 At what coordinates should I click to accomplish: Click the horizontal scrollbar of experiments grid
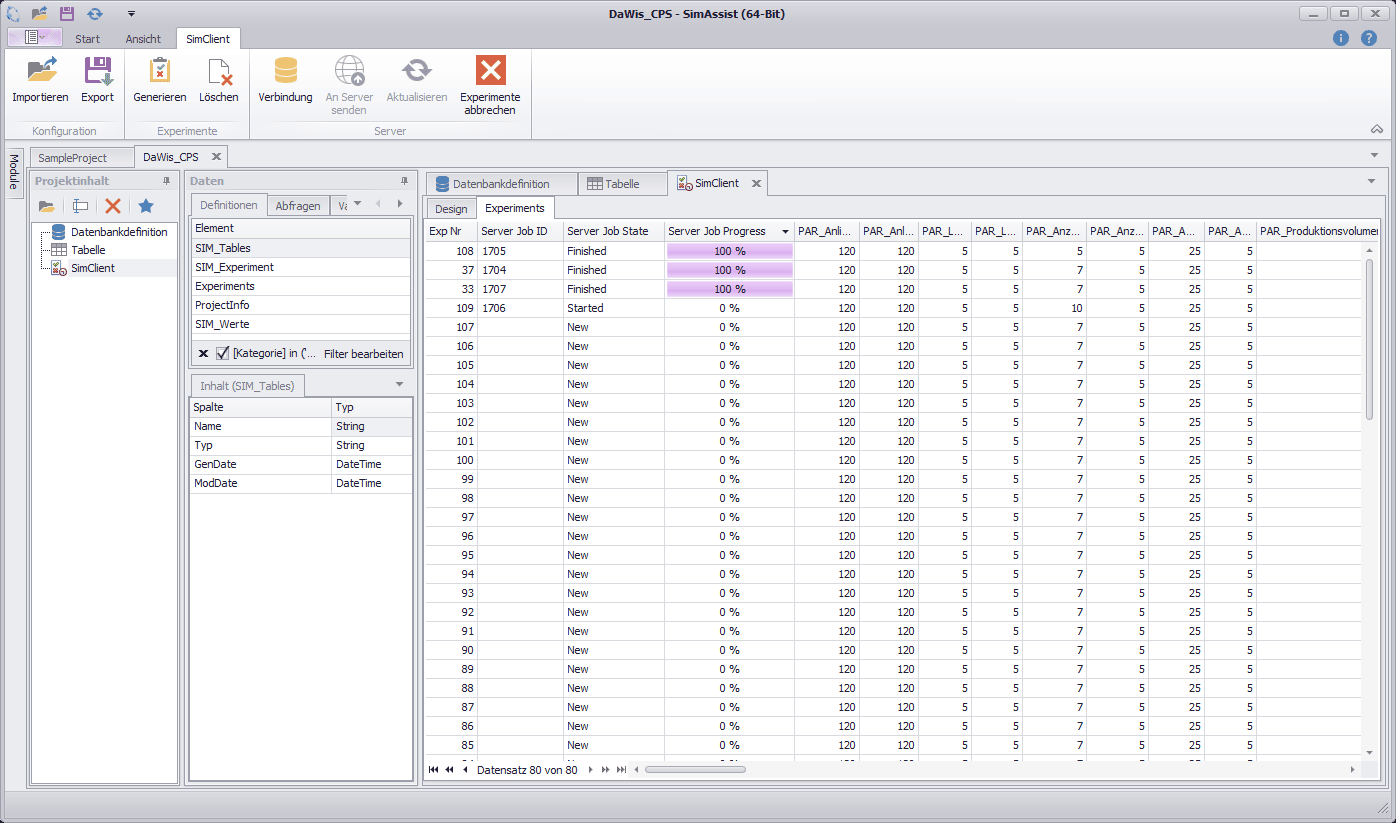695,770
